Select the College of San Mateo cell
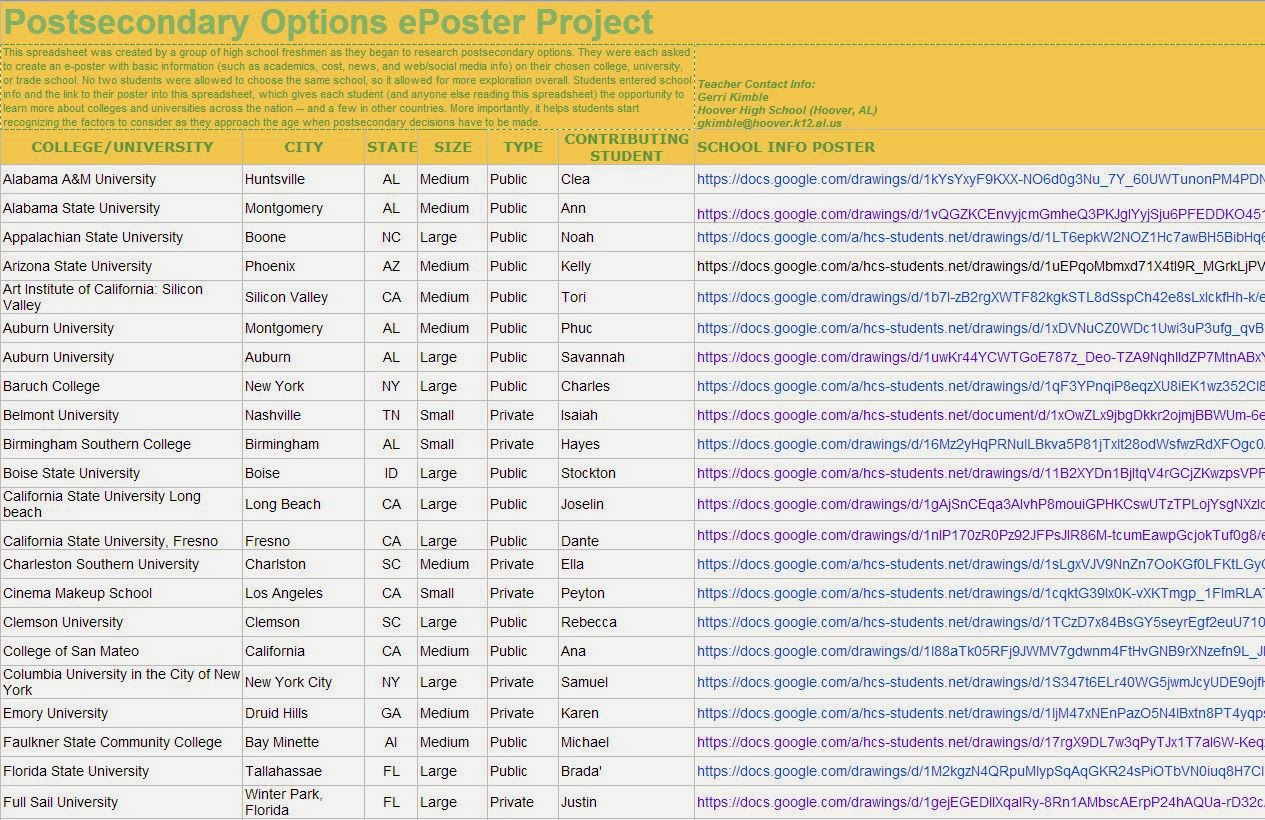 point(121,651)
